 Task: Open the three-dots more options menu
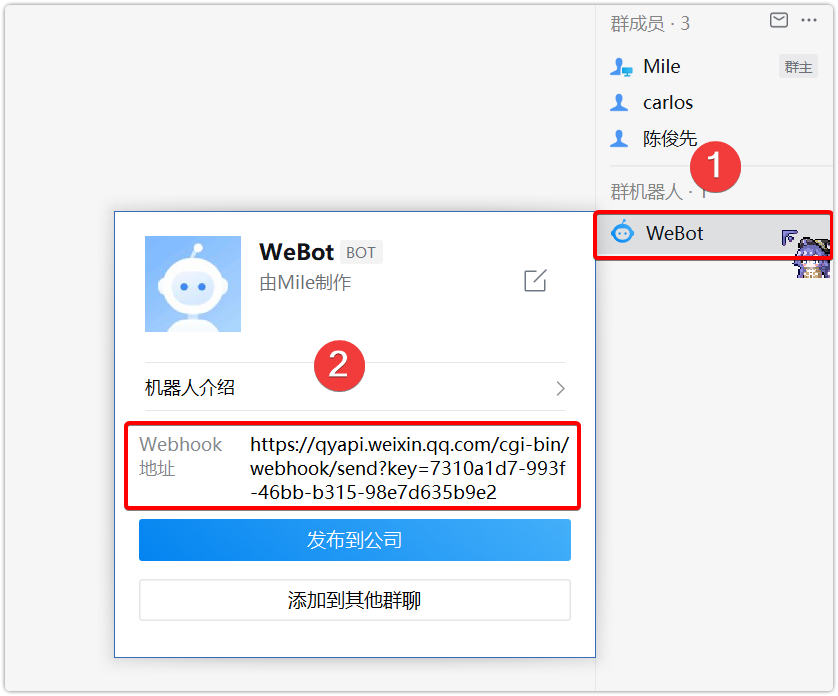[x=809, y=20]
